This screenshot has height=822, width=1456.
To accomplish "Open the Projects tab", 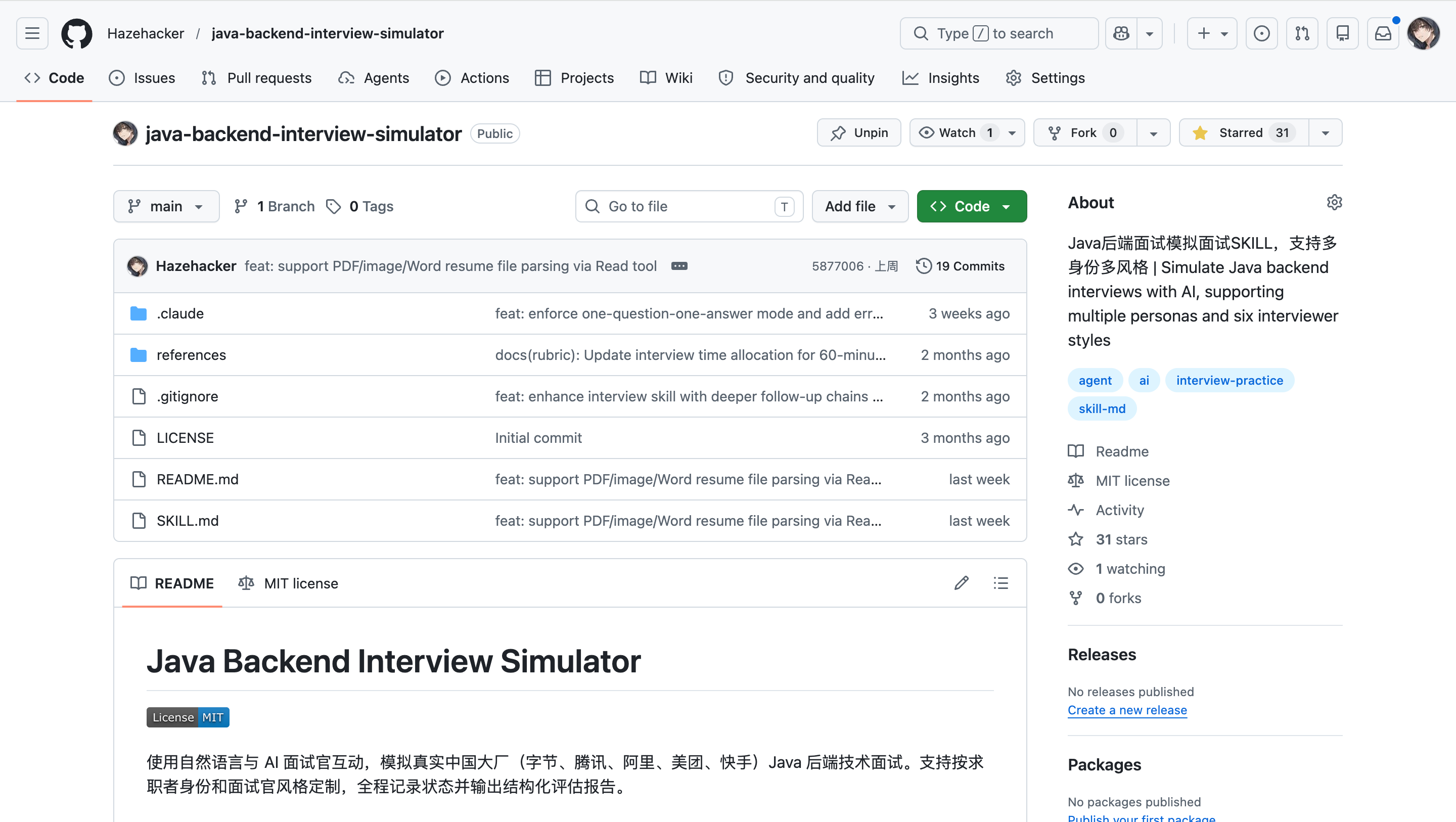I will (574, 77).
